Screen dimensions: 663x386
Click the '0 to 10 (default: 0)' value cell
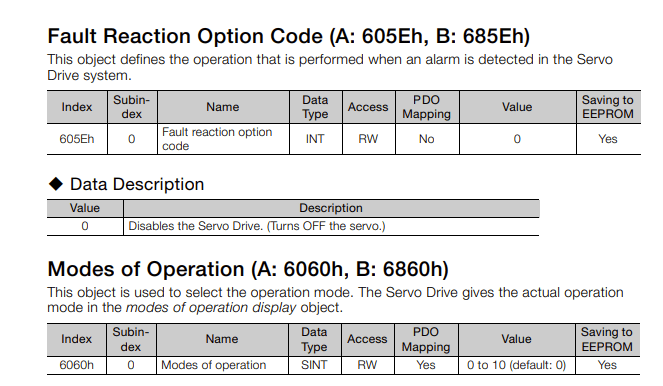pyautogui.click(x=516, y=365)
